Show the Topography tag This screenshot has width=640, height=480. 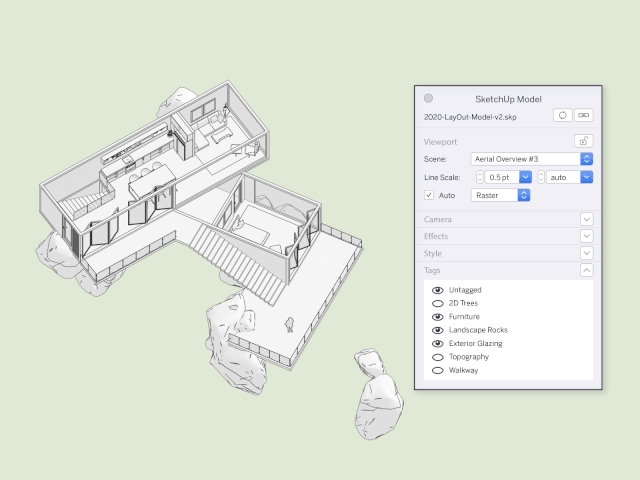437,357
